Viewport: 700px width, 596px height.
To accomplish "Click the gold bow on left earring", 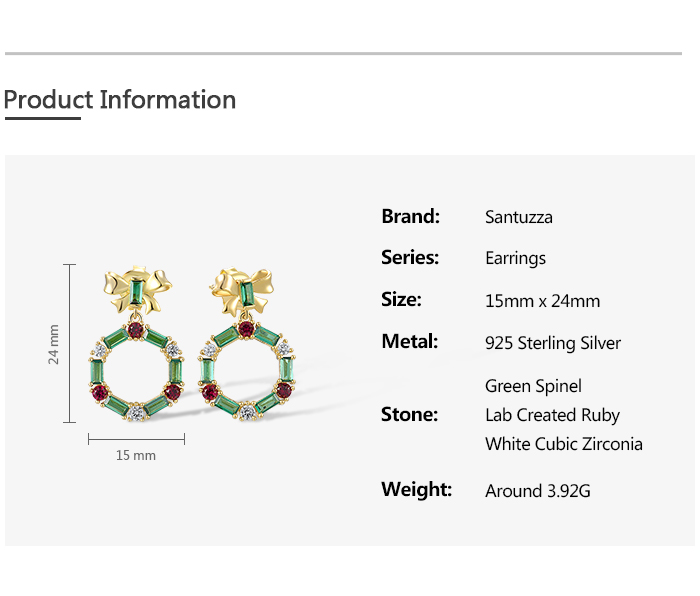I will (138, 290).
